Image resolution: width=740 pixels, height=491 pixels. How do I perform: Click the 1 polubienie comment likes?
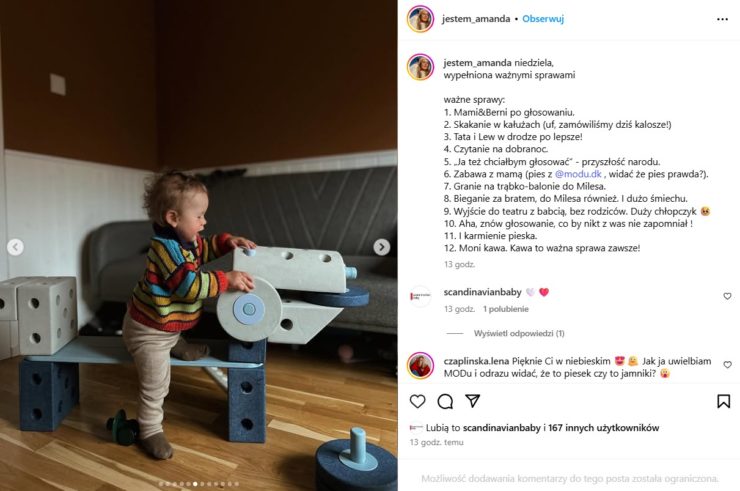coord(505,309)
